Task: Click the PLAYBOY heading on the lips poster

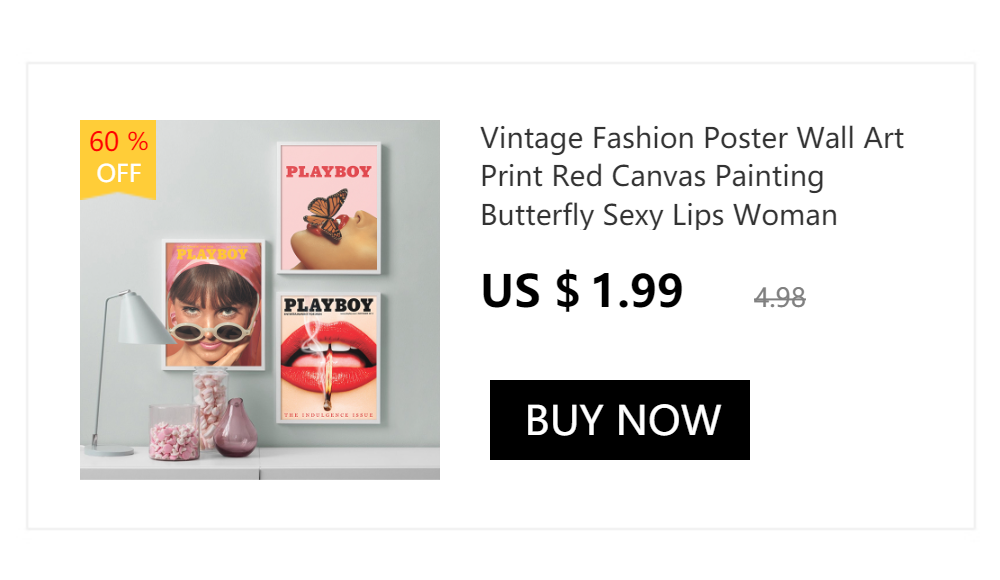Action: [x=328, y=305]
